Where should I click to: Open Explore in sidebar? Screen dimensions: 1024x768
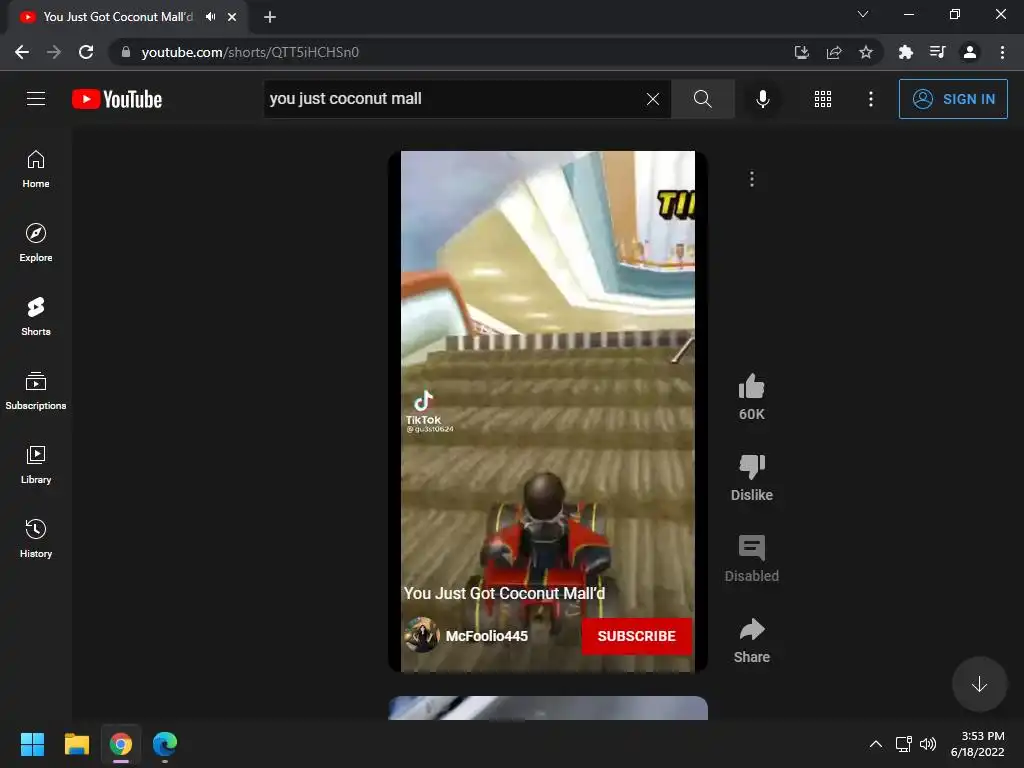coord(36,243)
